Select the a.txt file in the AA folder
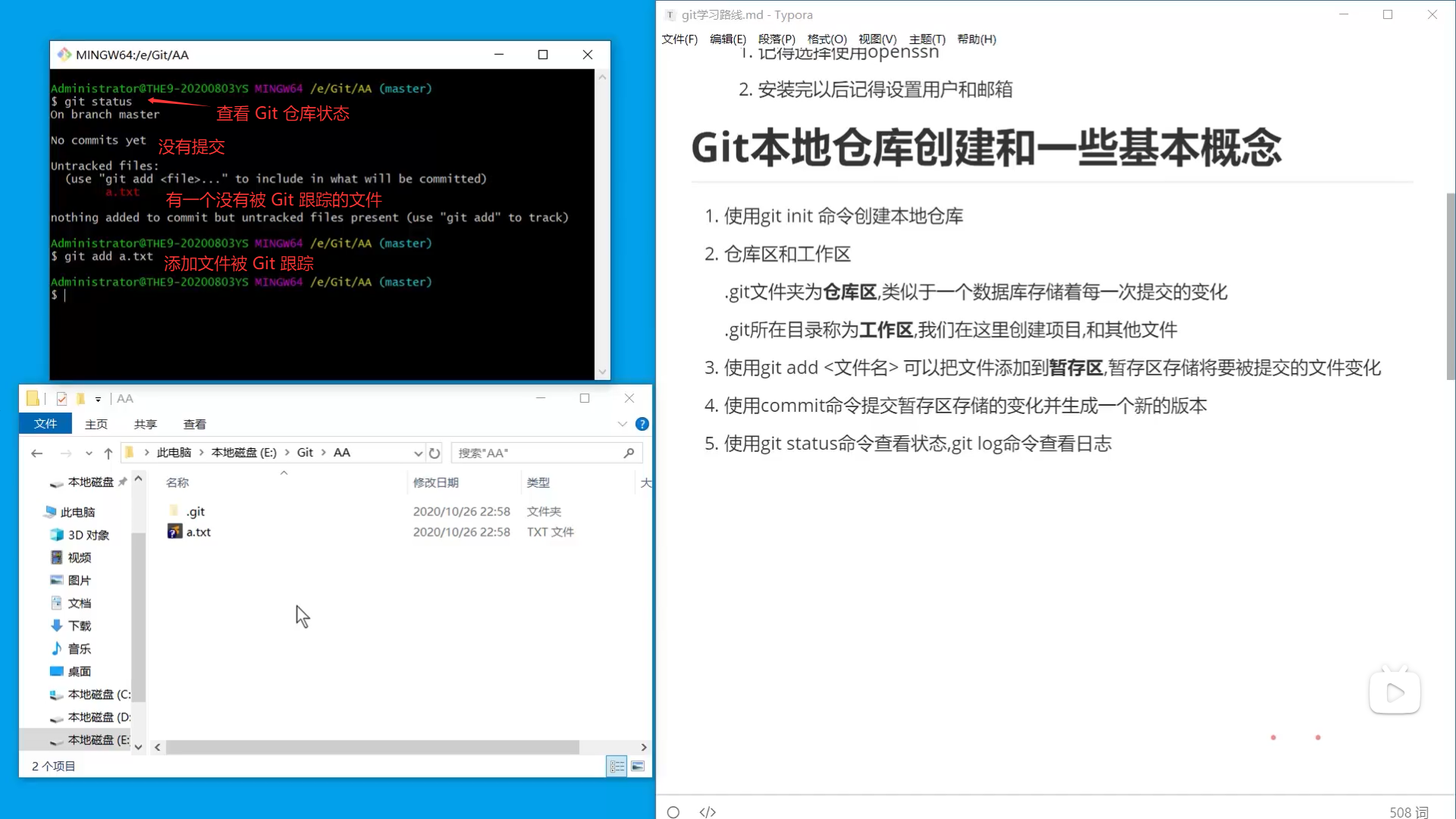1456x819 pixels. coord(196,532)
